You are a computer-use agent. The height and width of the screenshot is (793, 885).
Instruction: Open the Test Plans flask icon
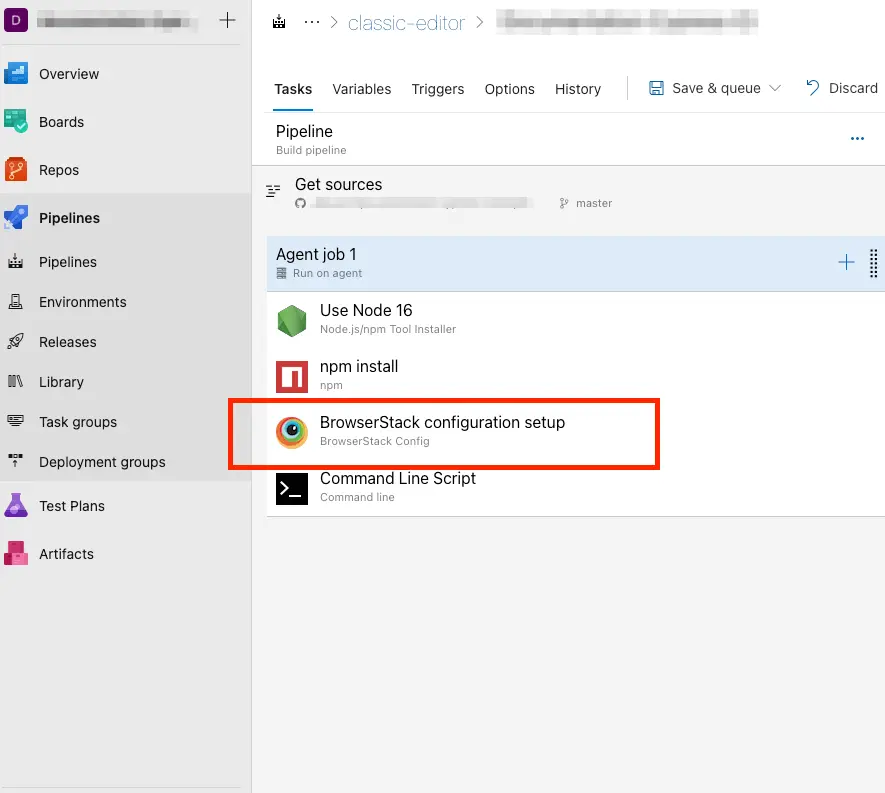[16, 506]
